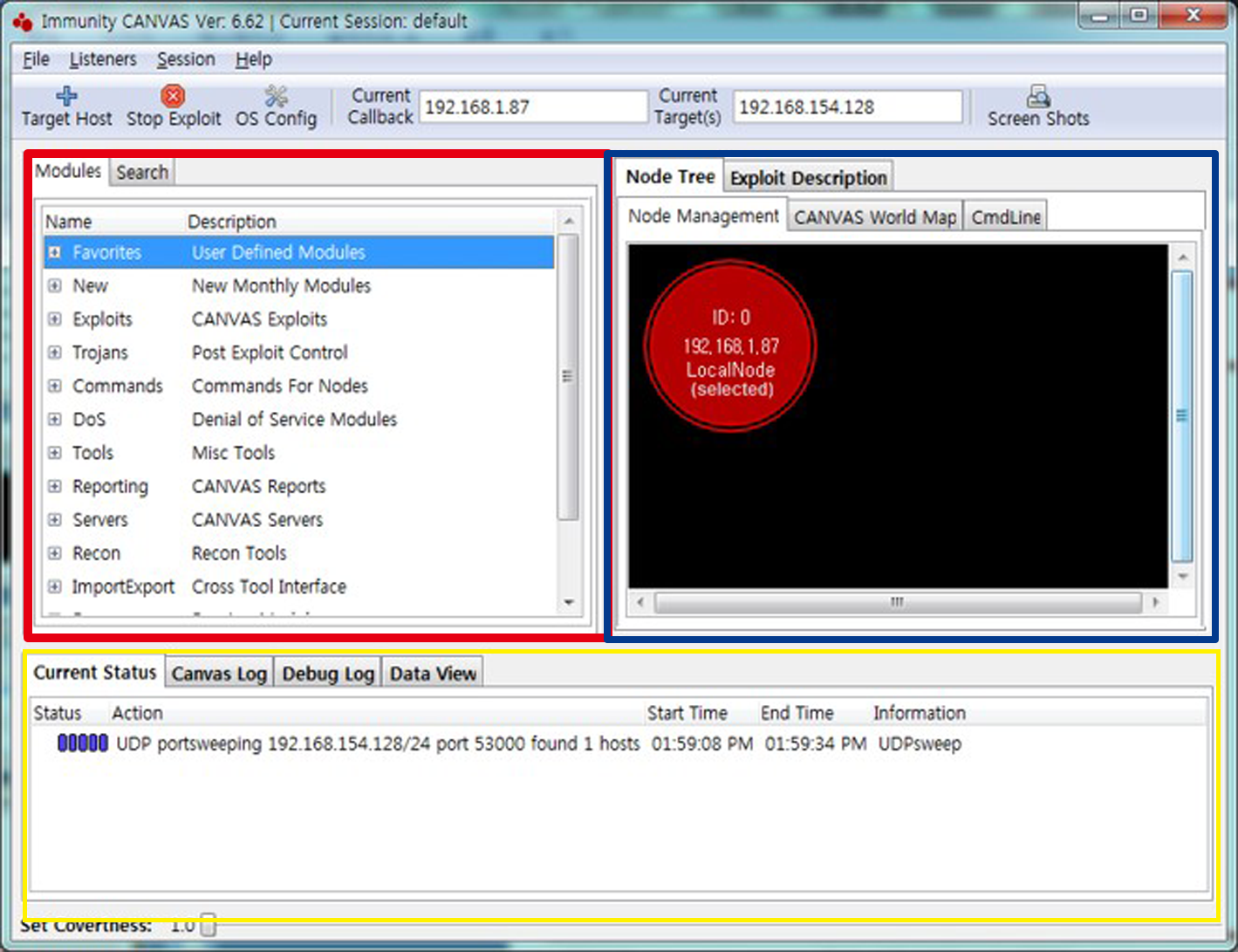
Task: Expand the DoS module group
Action: pyautogui.click(x=55, y=420)
